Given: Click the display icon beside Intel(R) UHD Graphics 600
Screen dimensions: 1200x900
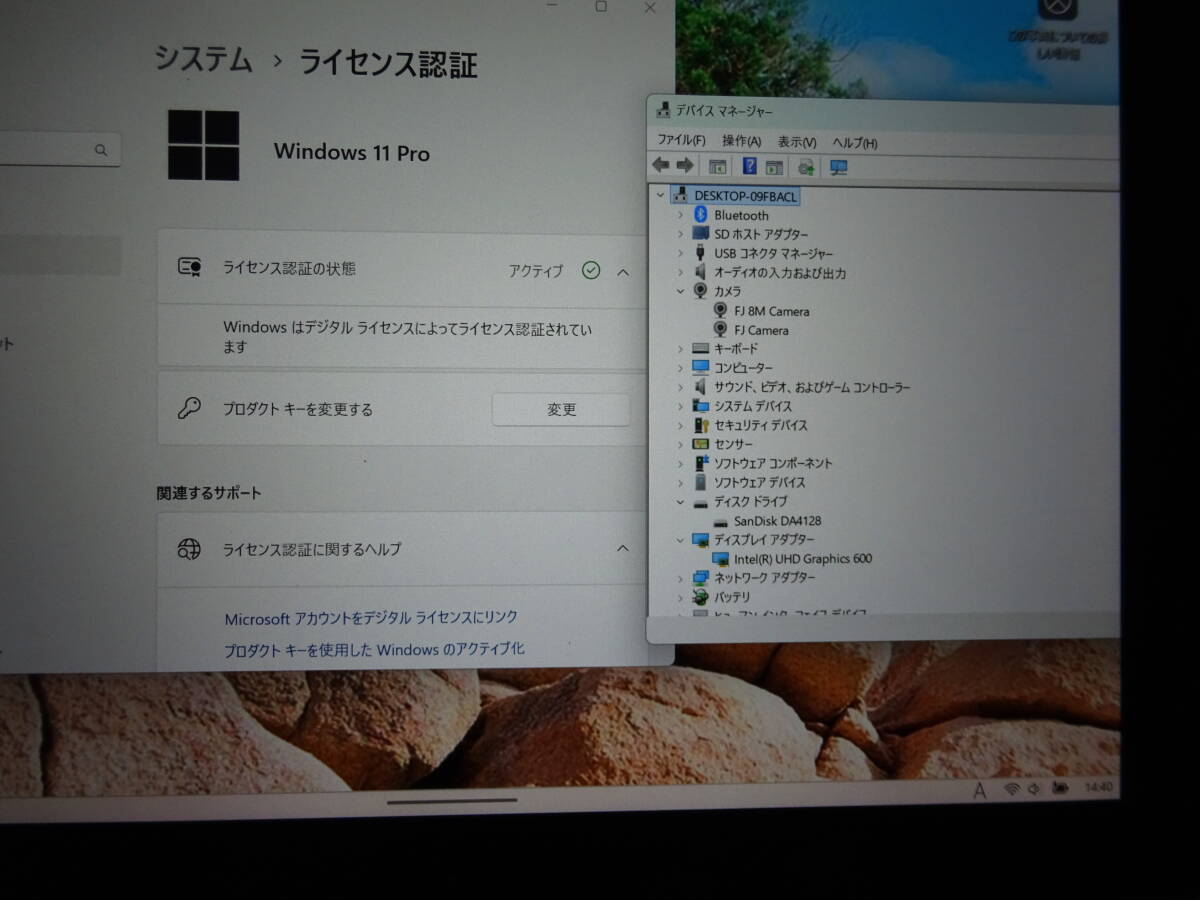Looking at the screenshot, I should [x=720, y=559].
